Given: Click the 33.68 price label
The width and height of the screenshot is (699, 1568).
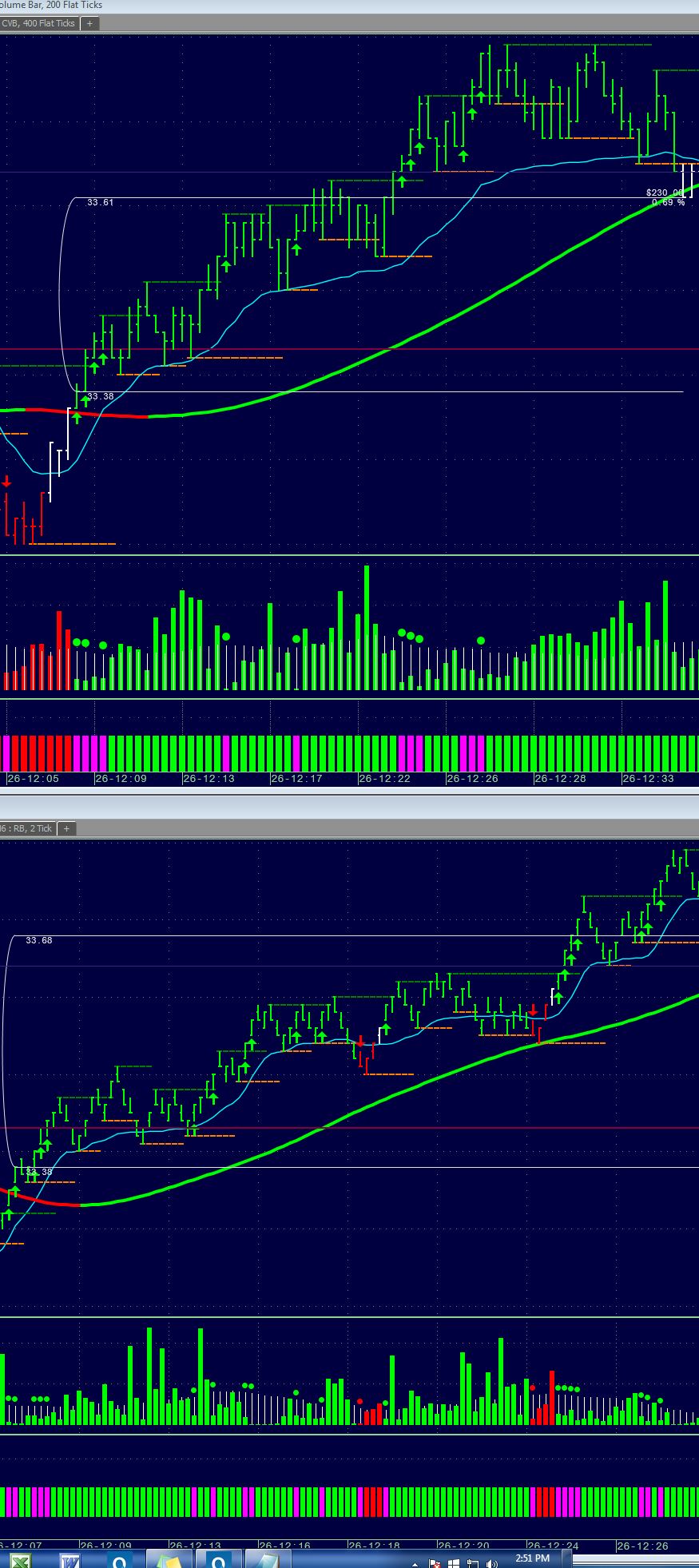Looking at the screenshot, I should click(x=39, y=940).
